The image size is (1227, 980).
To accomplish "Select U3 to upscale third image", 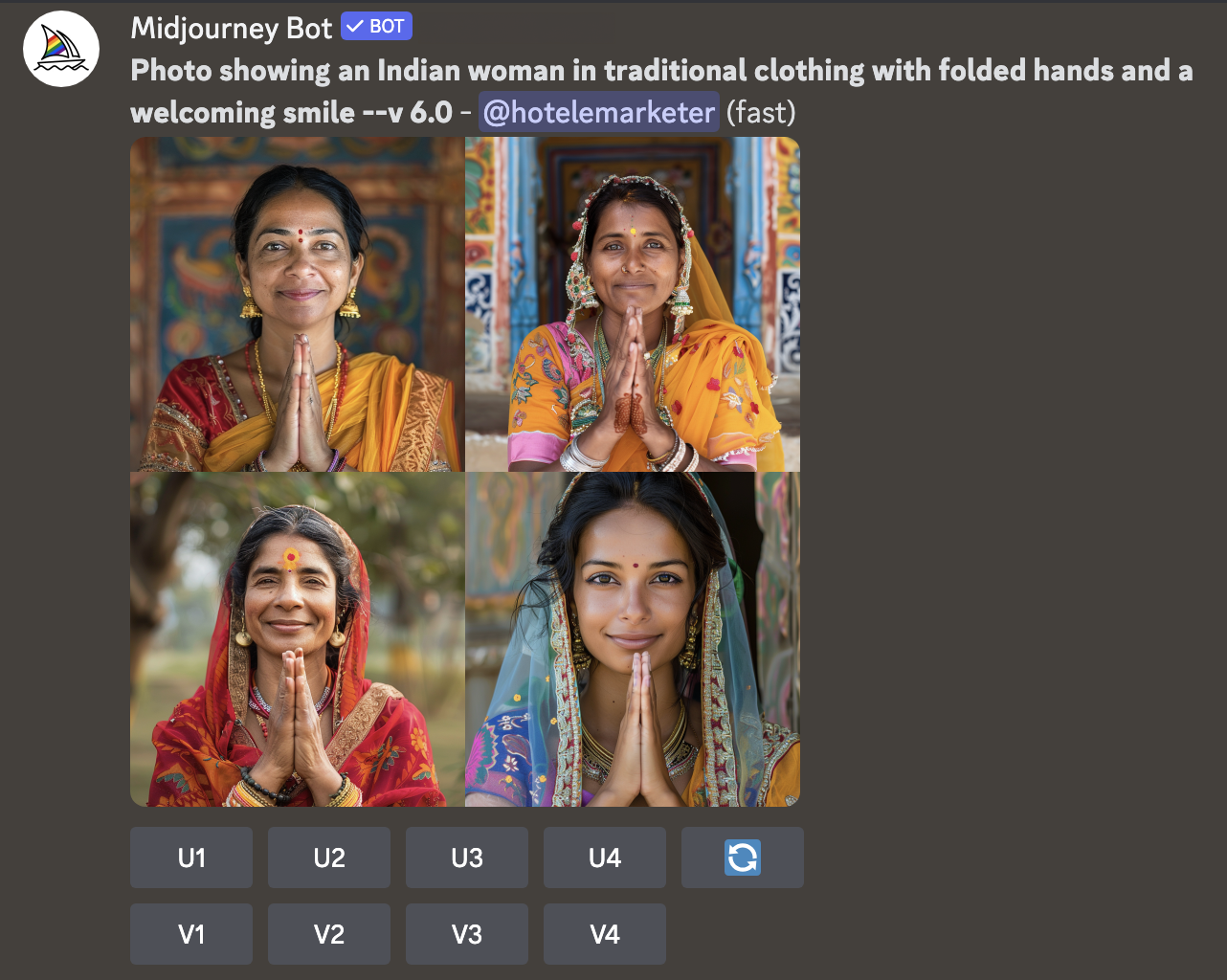I will tap(467, 857).
